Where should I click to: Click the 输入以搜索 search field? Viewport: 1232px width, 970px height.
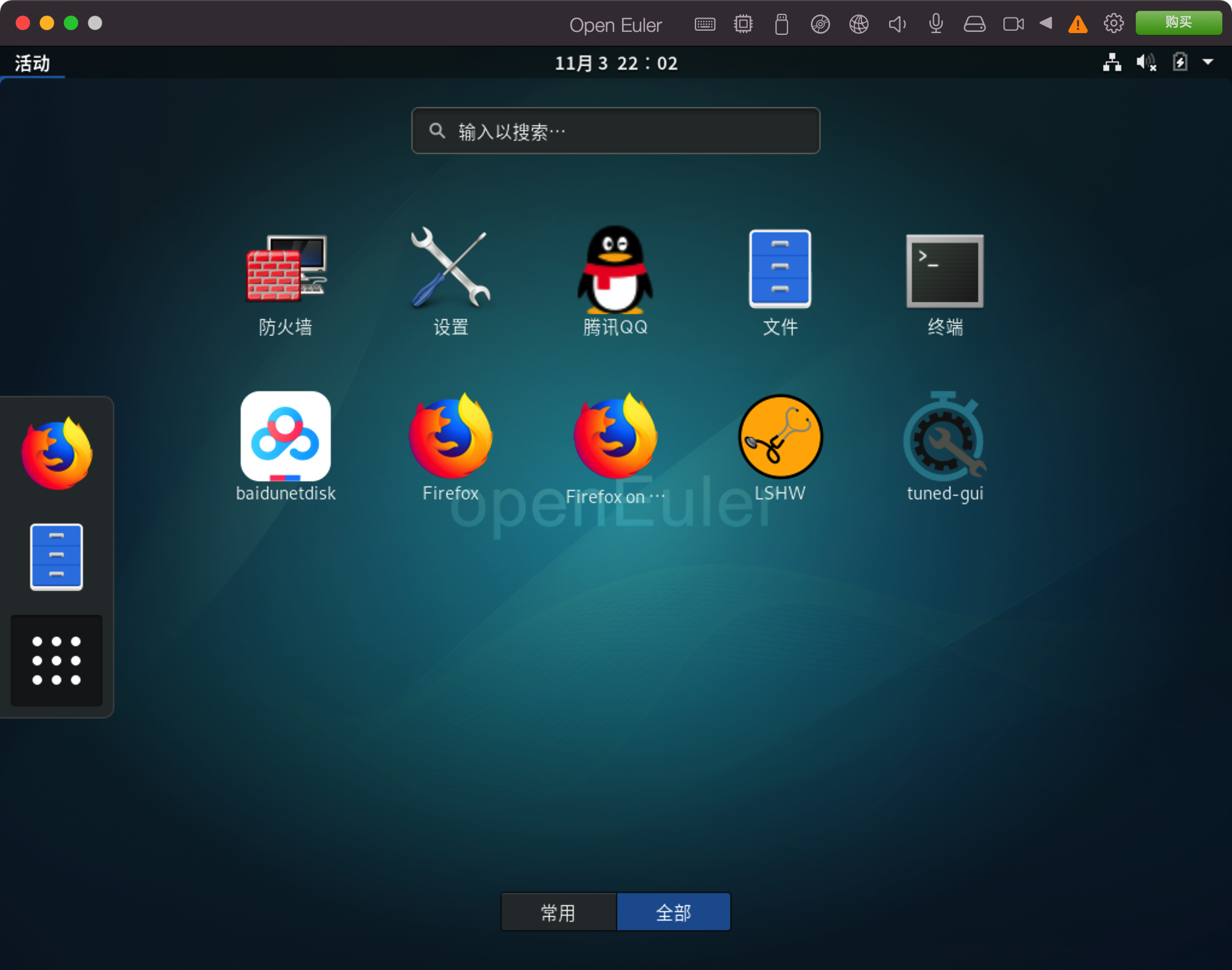615,131
